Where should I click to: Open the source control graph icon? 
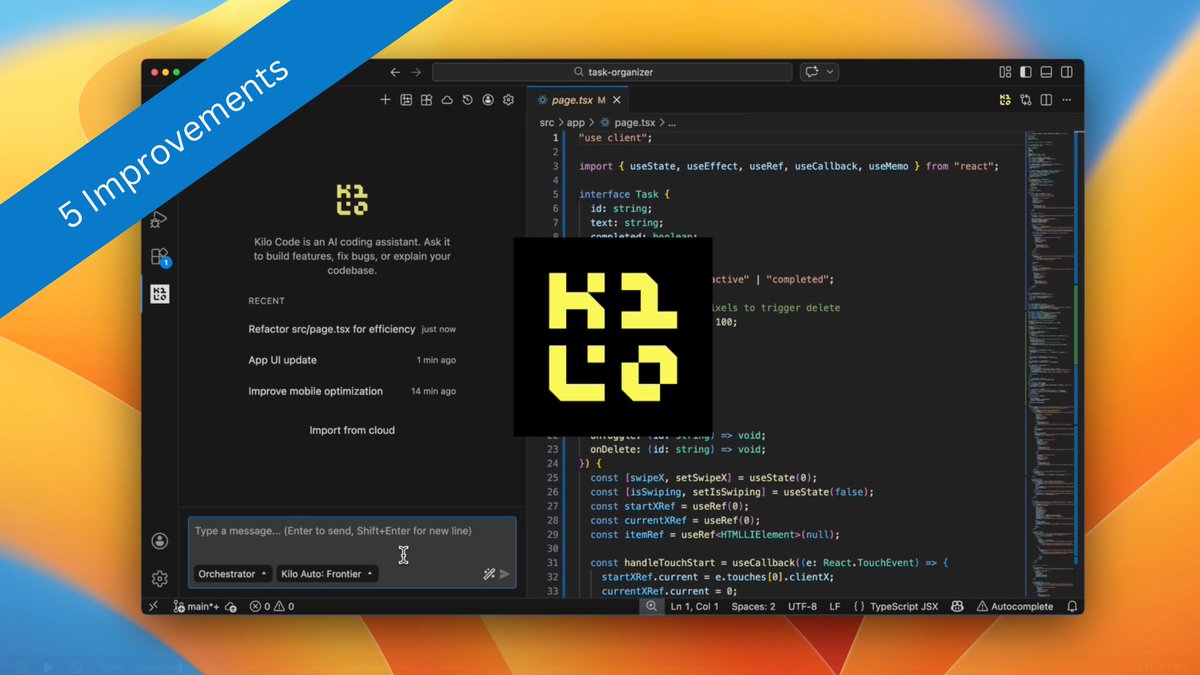pyautogui.click(x=1026, y=100)
